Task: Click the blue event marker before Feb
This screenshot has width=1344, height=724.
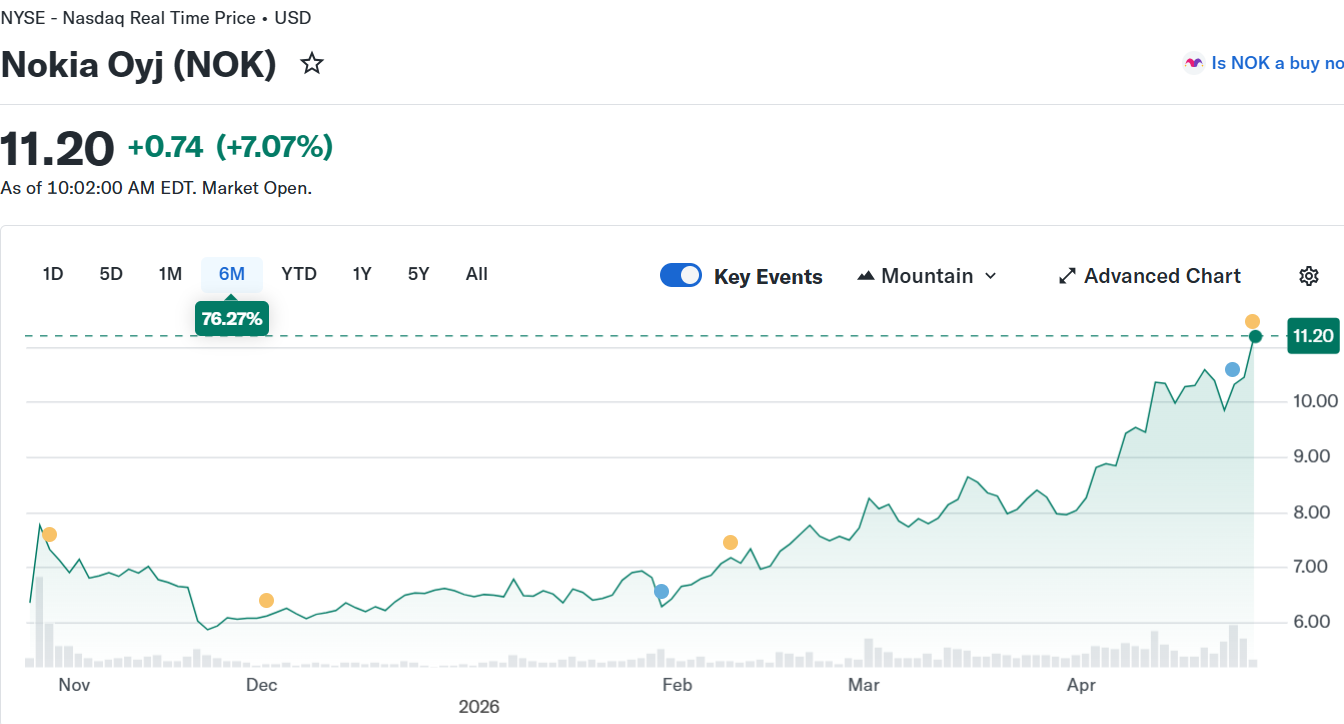Action: pyautogui.click(x=661, y=592)
